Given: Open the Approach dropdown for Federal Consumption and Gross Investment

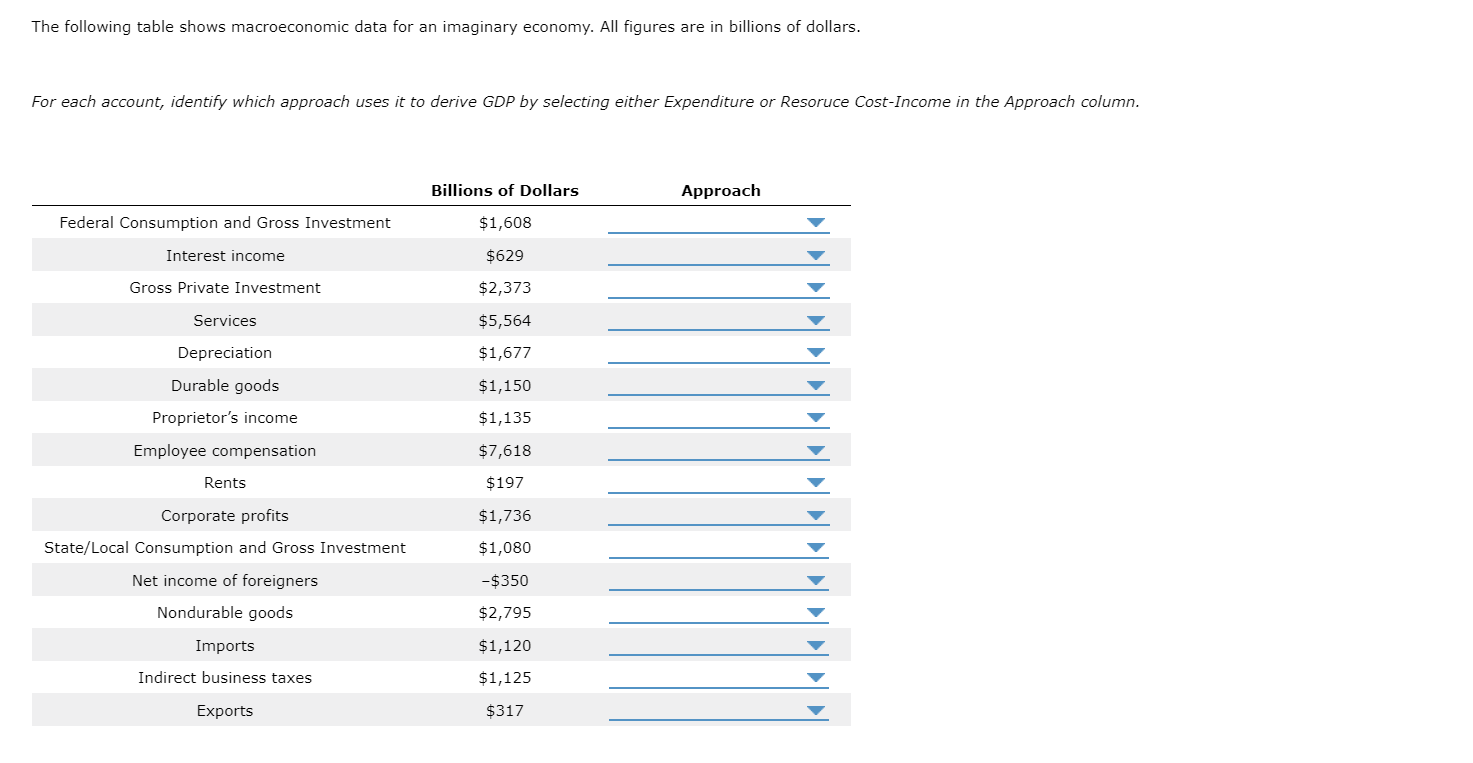Looking at the screenshot, I should 815,223.
